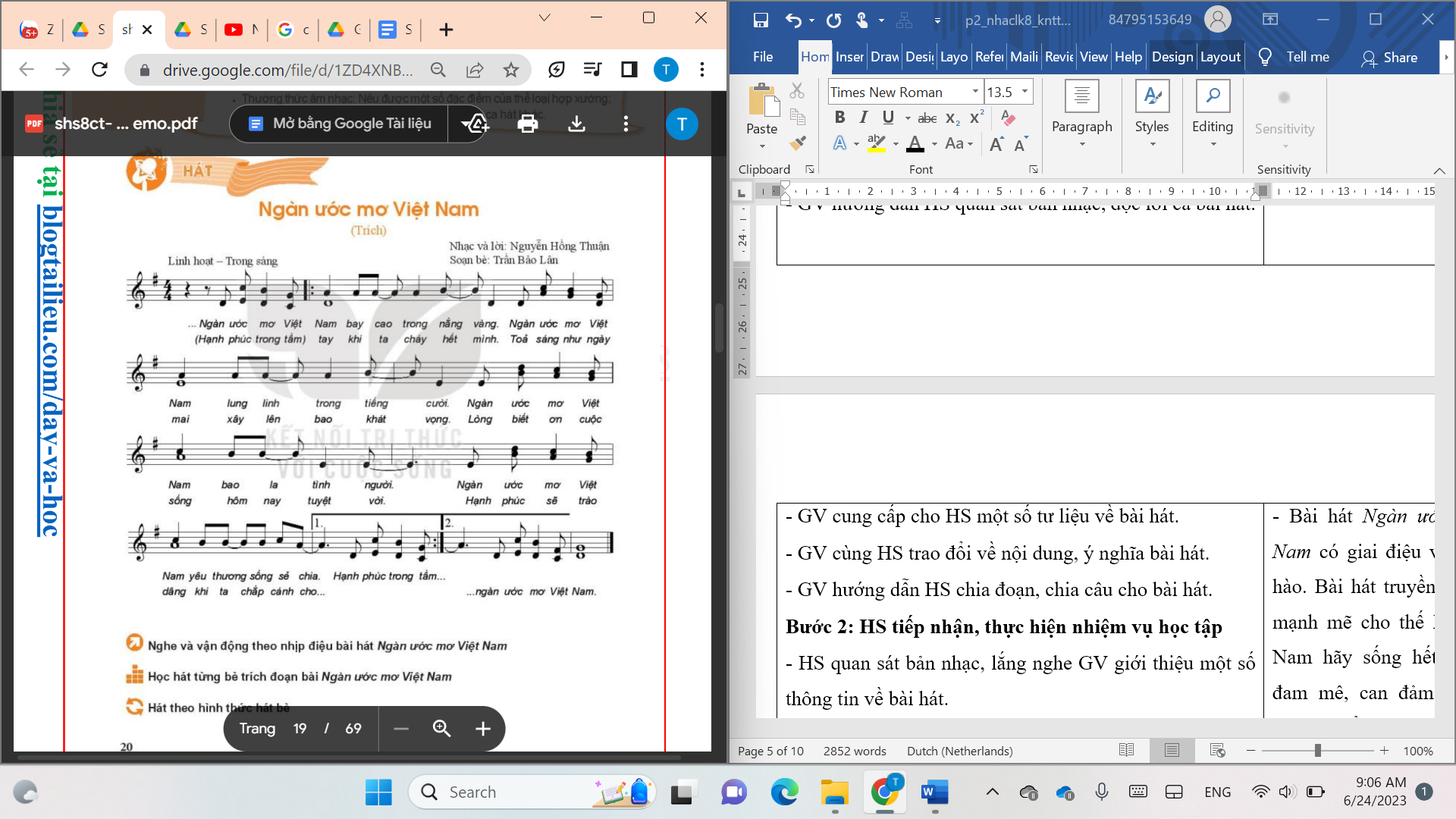Share this page from the address bar
The image size is (1456, 819).
475,70
